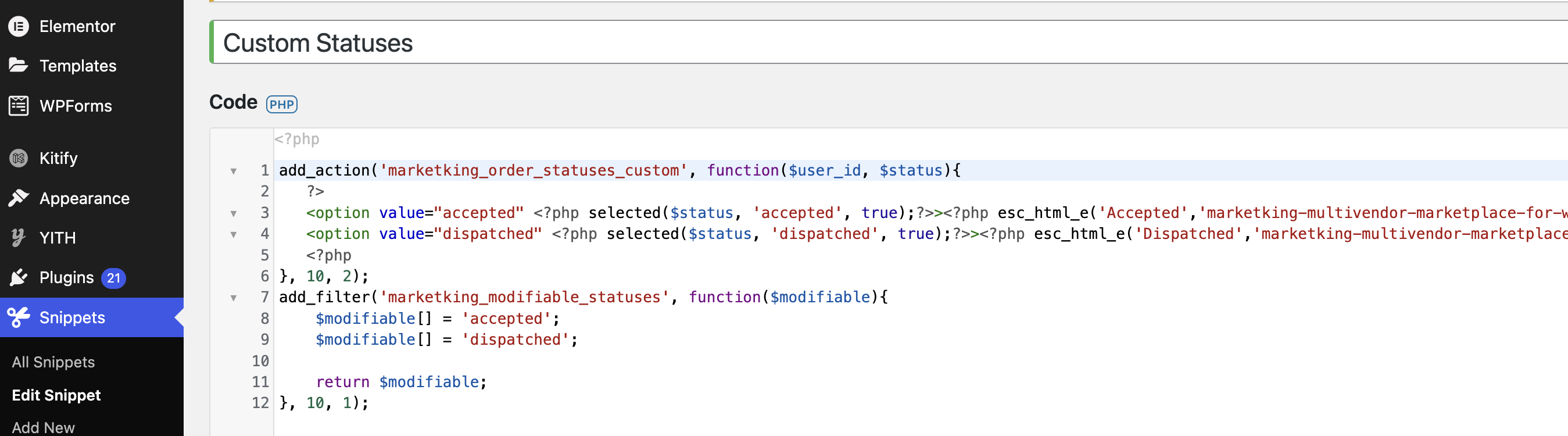Click the WPForms icon in sidebar
Screen dimensions: 1568x436
tap(19, 105)
